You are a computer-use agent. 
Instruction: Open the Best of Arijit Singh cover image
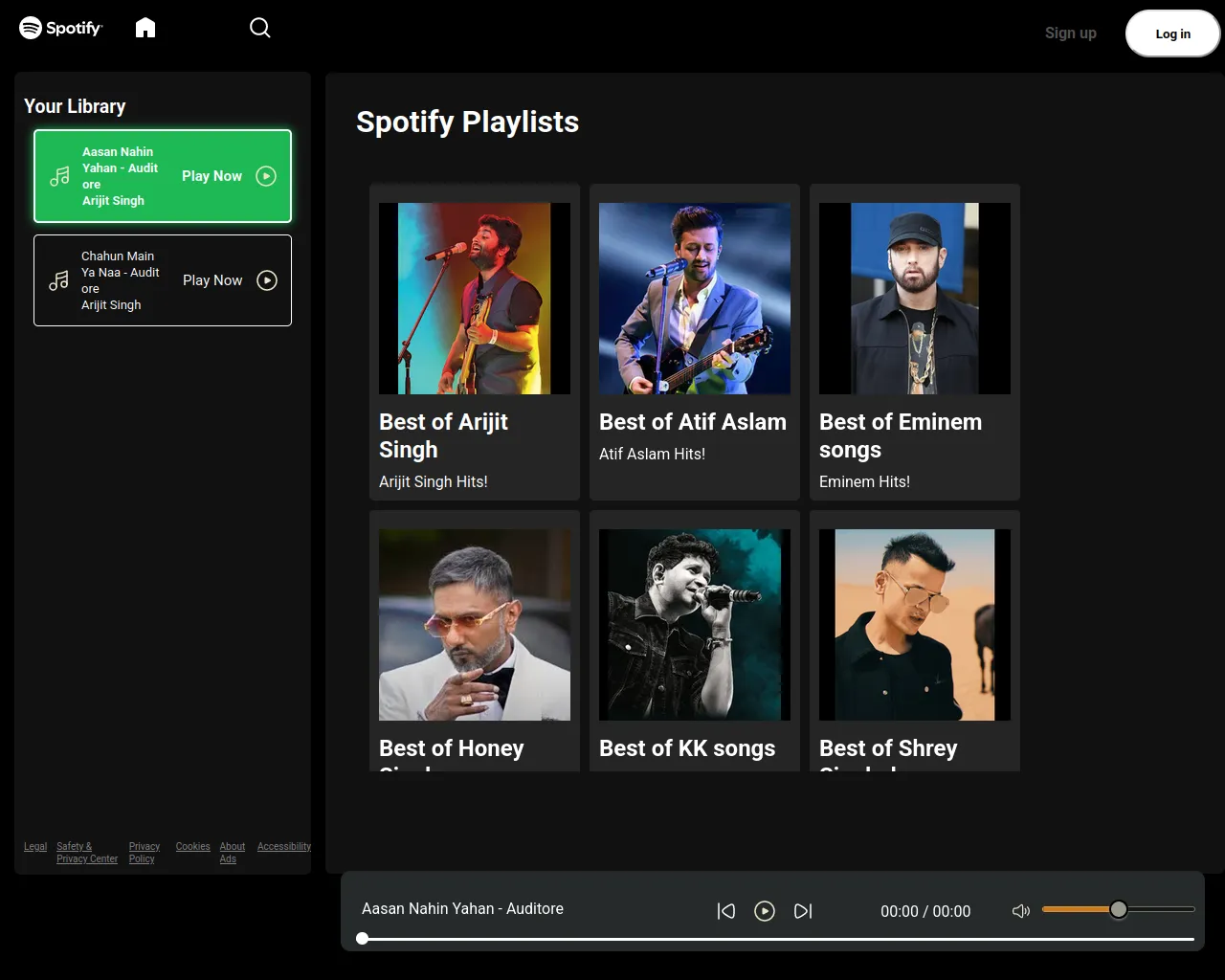(x=475, y=299)
